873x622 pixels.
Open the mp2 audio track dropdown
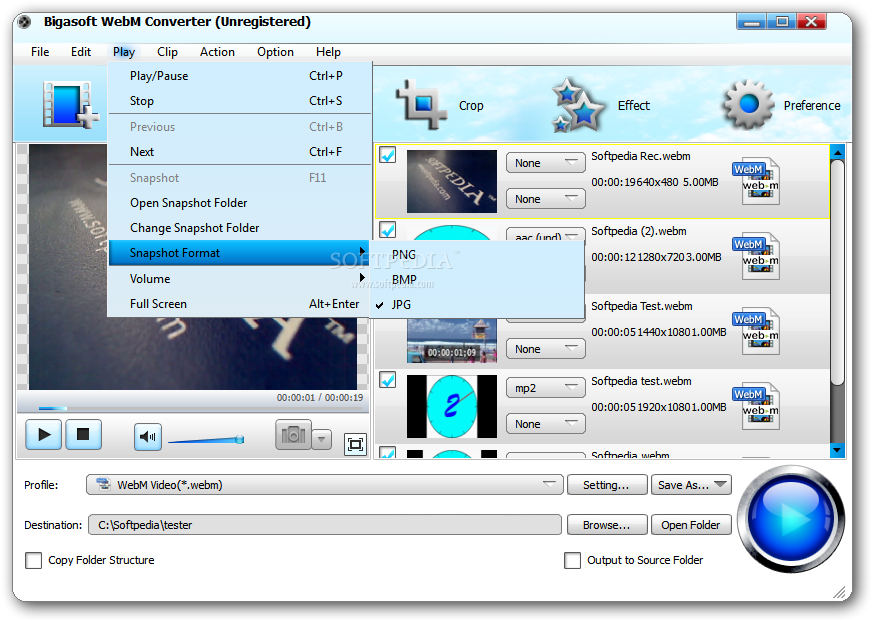coord(546,388)
